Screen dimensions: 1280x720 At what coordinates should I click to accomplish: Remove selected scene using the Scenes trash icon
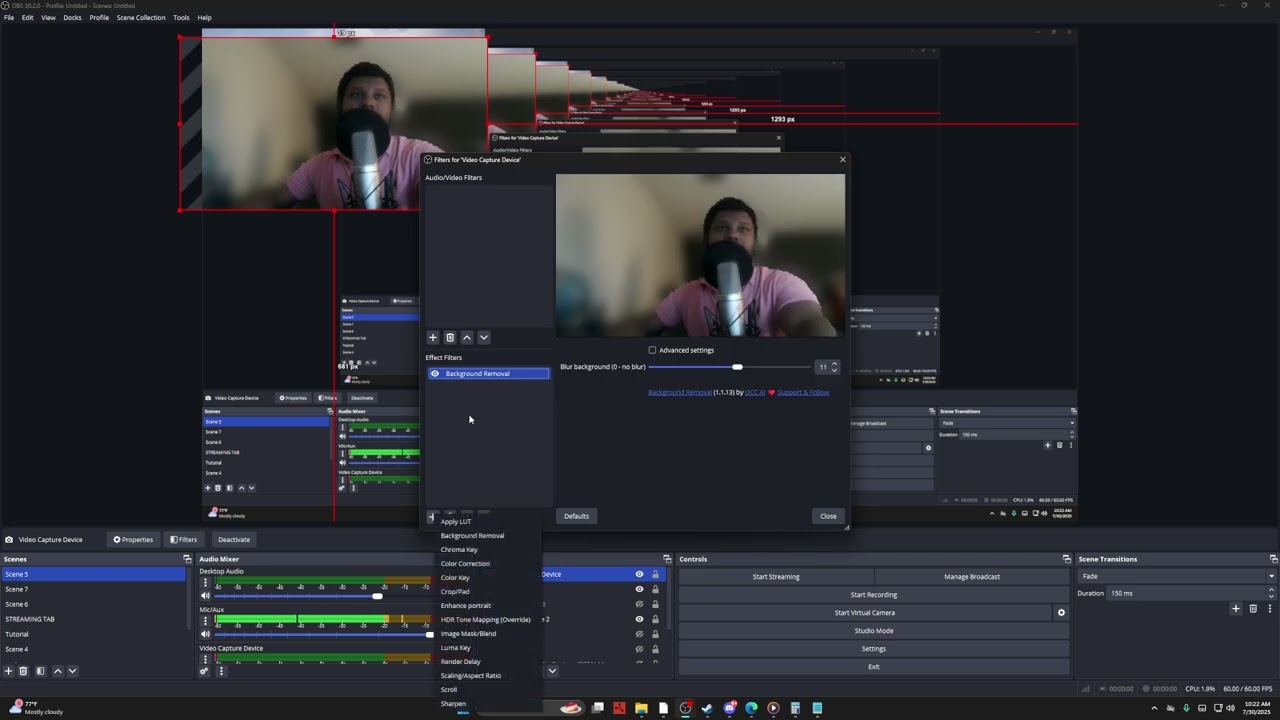click(23, 671)
